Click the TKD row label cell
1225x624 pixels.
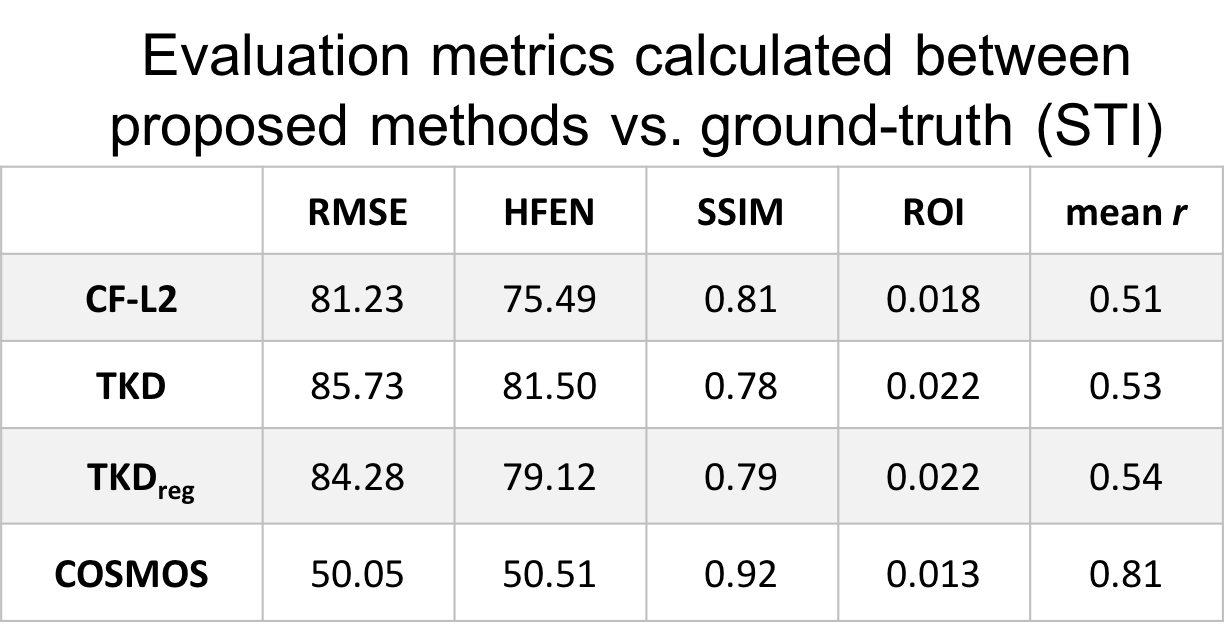(132, 386)
